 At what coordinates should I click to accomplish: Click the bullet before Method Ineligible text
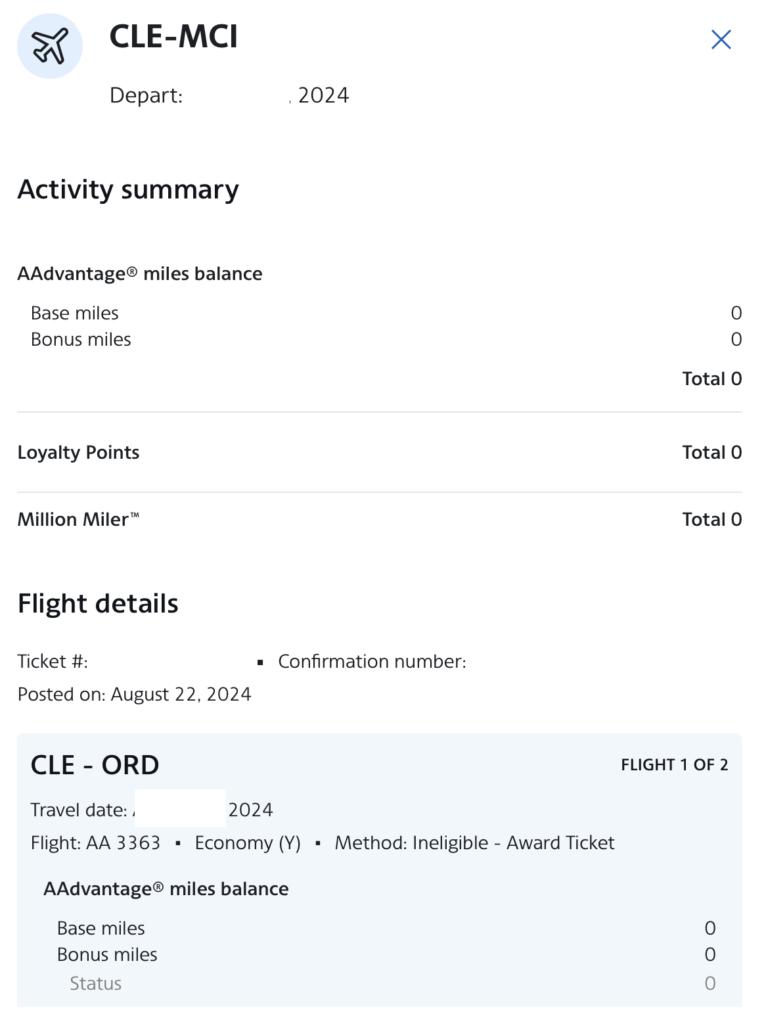(x=318, y=843)
